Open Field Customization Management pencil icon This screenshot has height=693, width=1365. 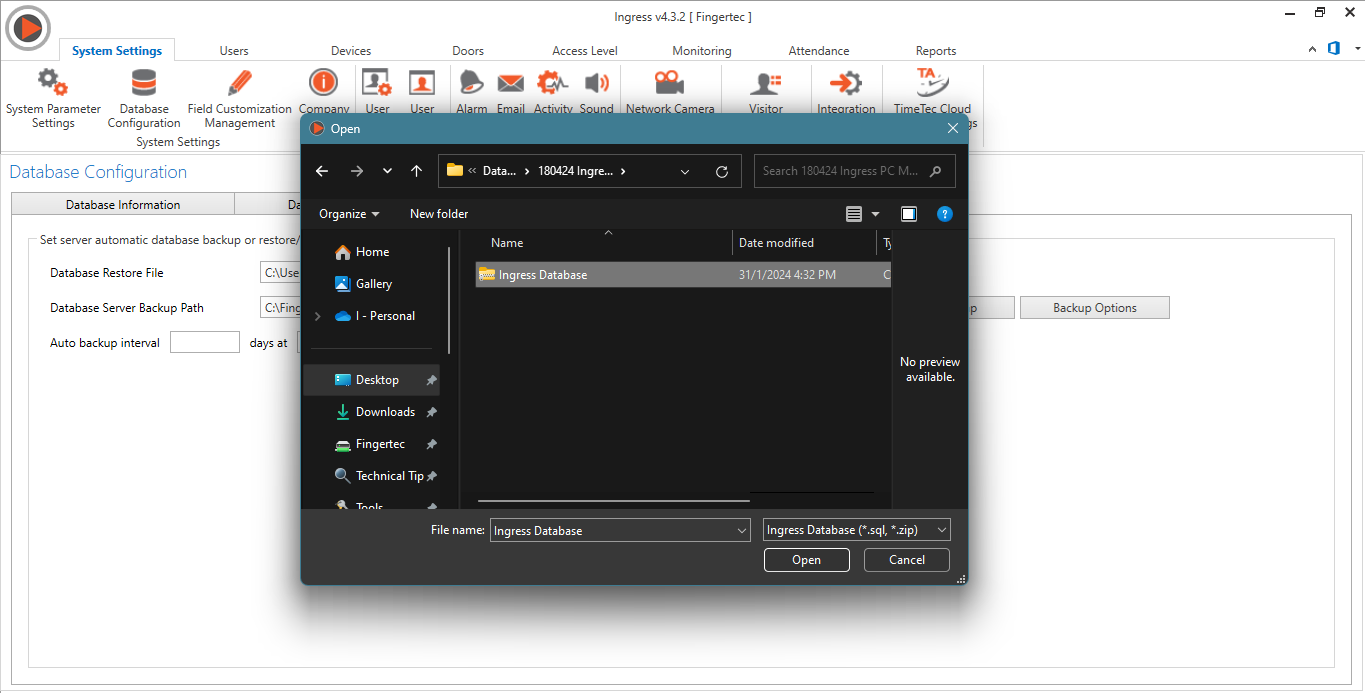click(240, 82)
